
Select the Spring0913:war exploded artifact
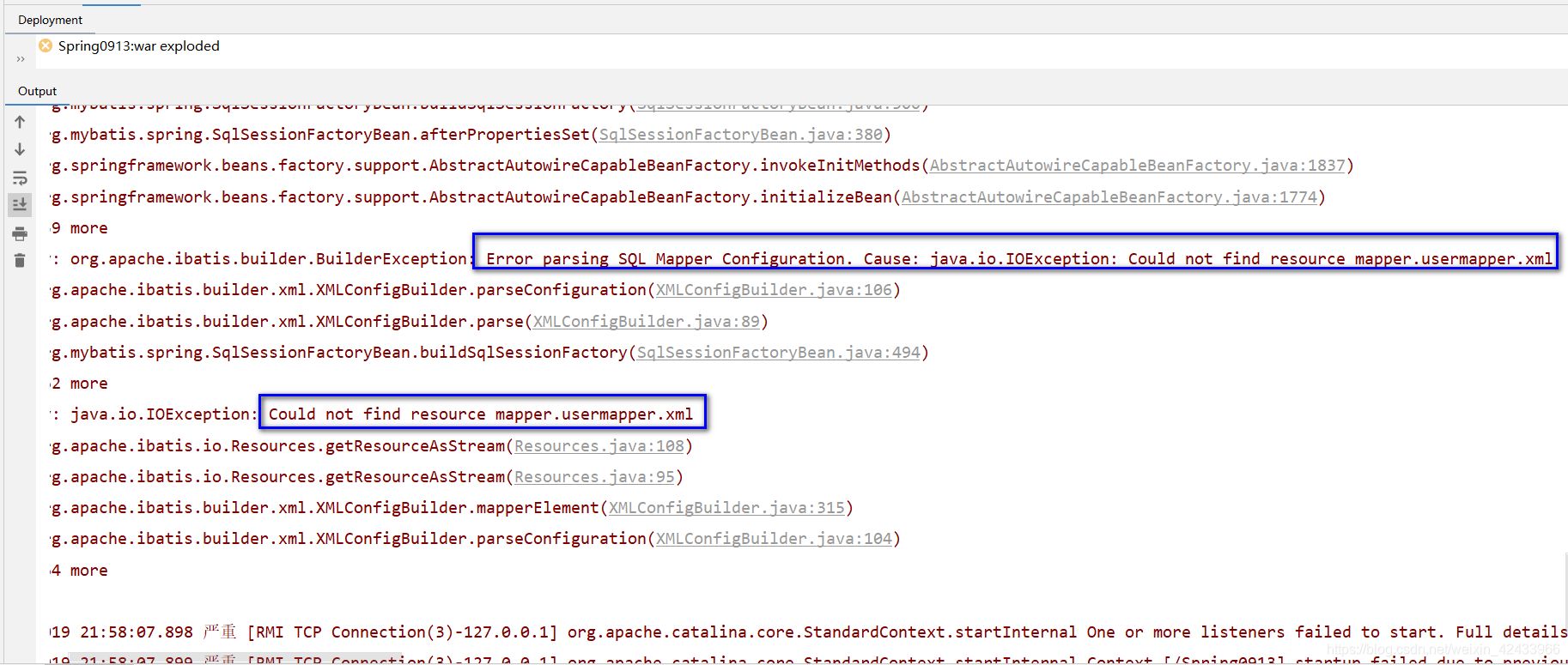(x=138, y=45)
